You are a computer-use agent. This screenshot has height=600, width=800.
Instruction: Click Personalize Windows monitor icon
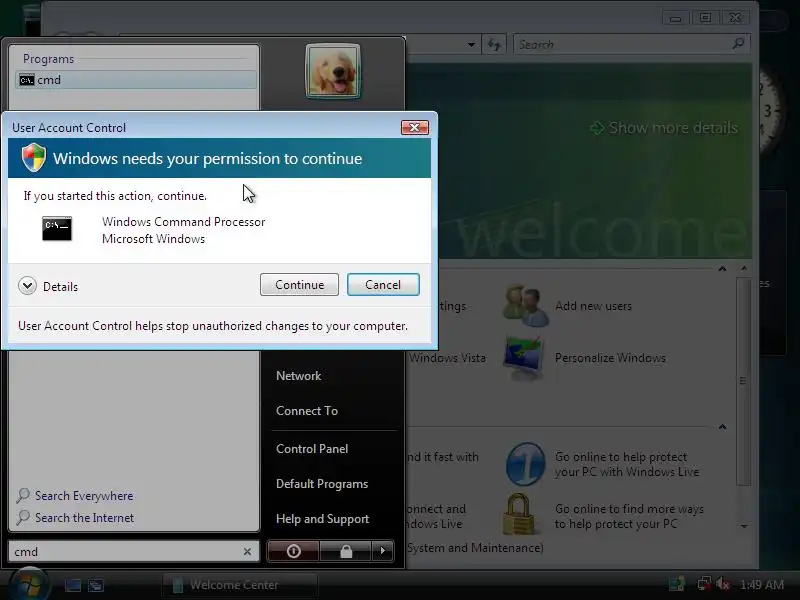click(523, 357)
